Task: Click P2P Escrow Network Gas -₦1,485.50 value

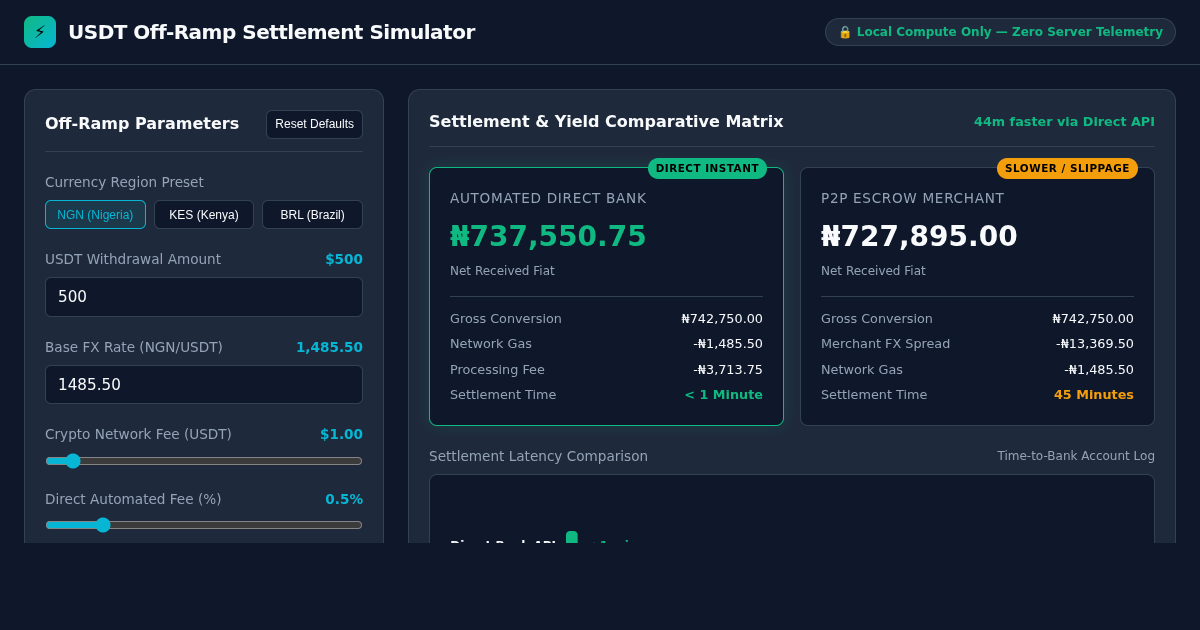Action: pos(1099,370)
